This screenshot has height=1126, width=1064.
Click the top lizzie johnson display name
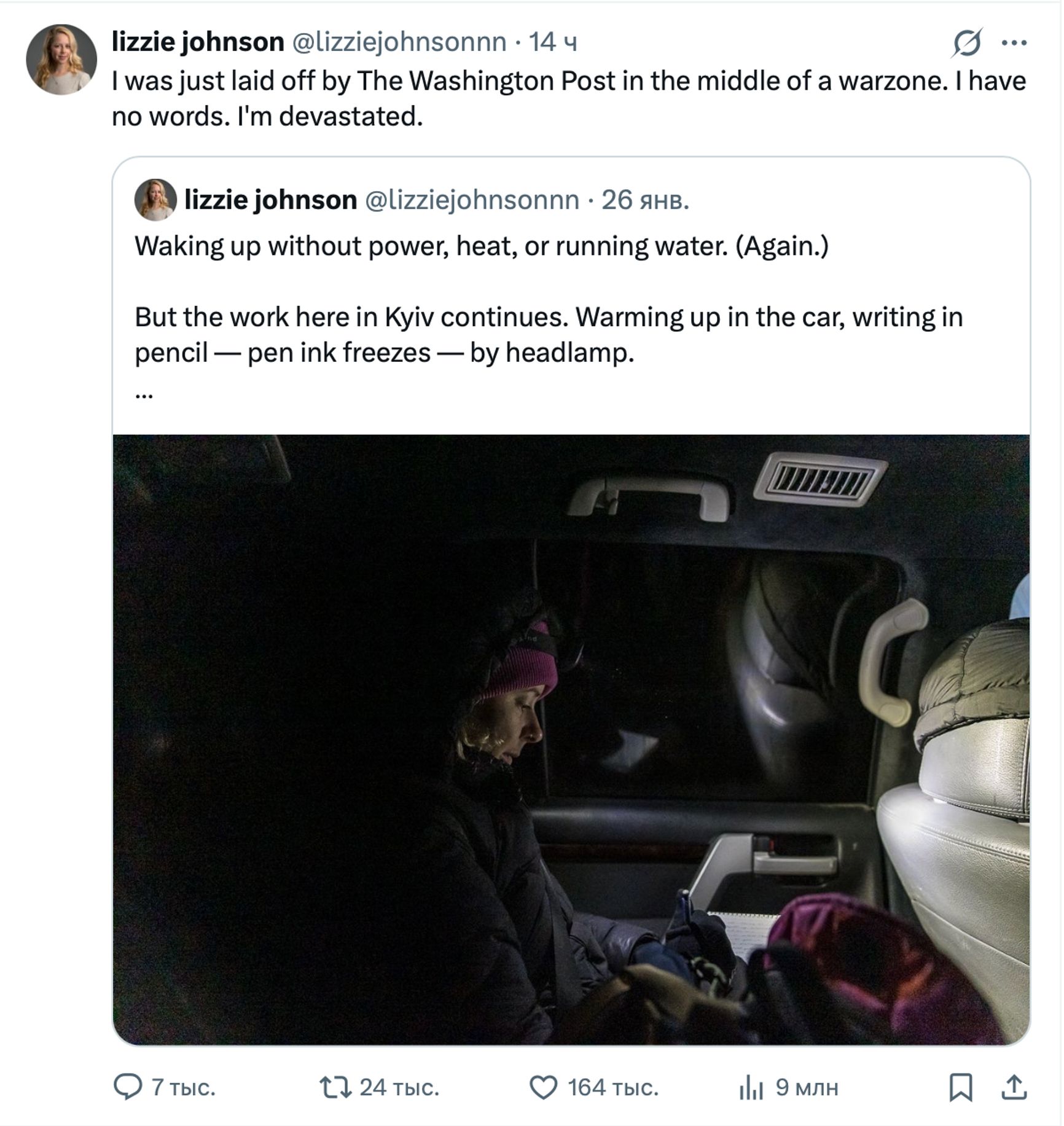198,42
